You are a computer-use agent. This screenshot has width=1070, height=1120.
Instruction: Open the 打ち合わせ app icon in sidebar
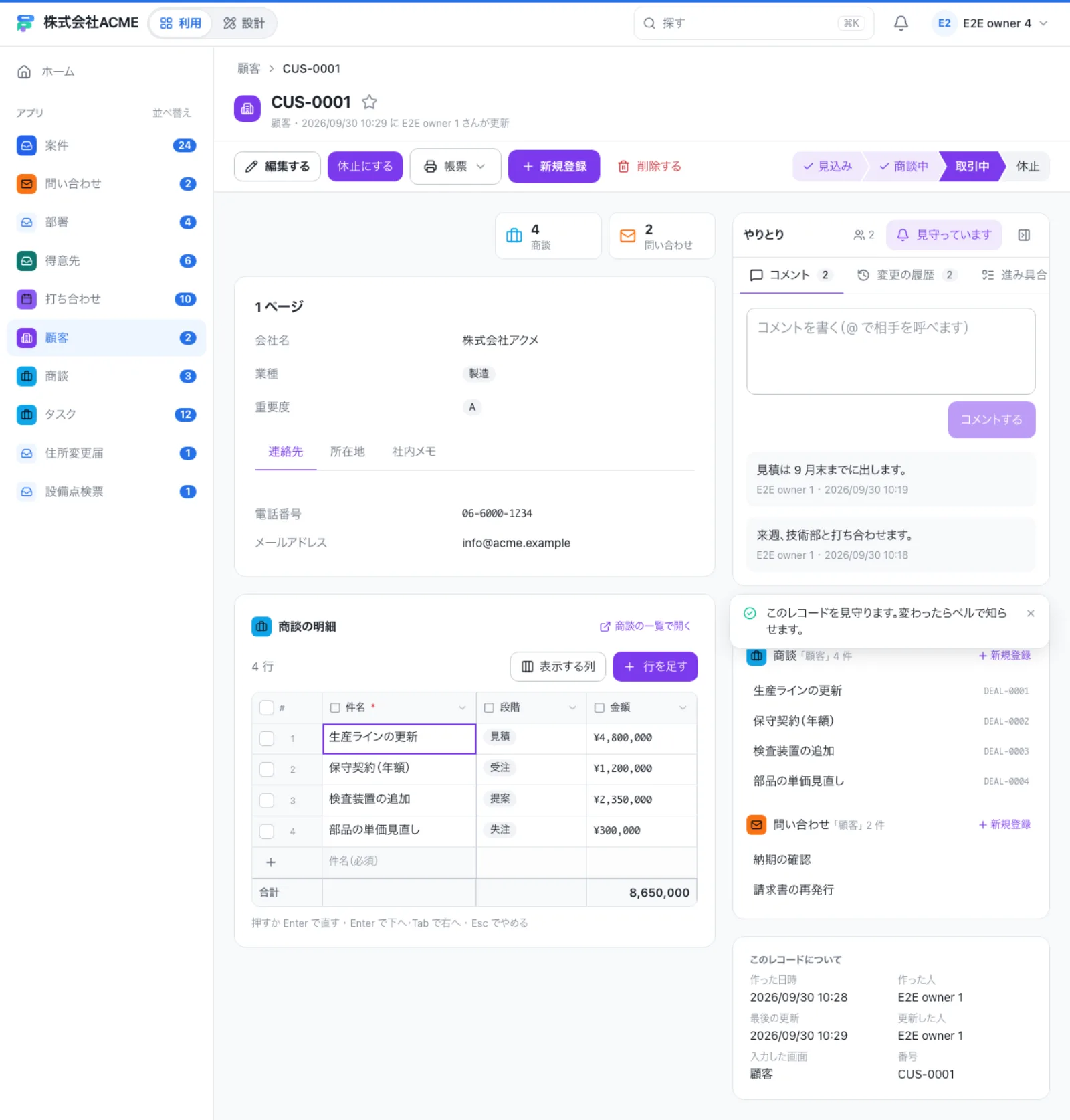(x=27, y=299)
